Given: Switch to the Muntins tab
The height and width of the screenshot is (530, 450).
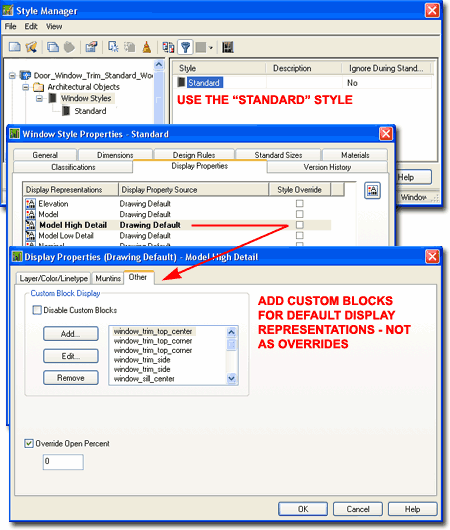Looking at the screenshot, I should pyautogui.click(x=108, y=278).
